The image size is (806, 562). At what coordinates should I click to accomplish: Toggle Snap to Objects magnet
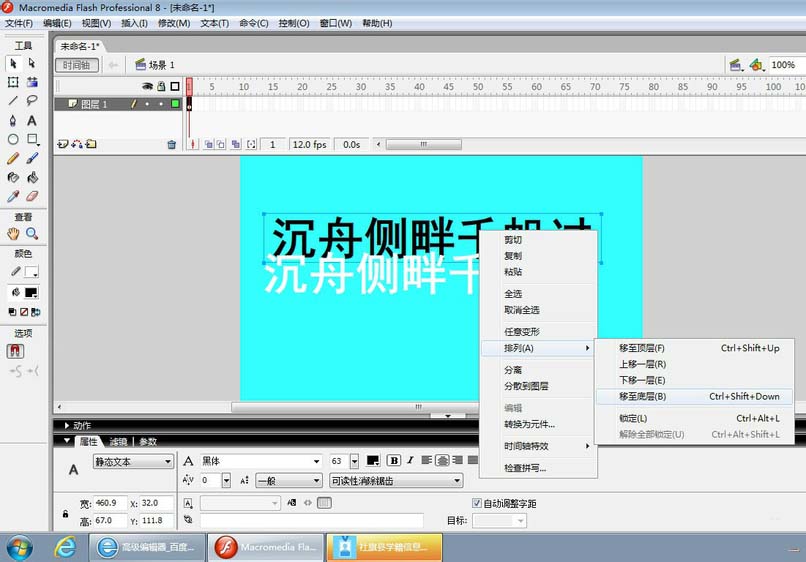(x=15, y=351)
